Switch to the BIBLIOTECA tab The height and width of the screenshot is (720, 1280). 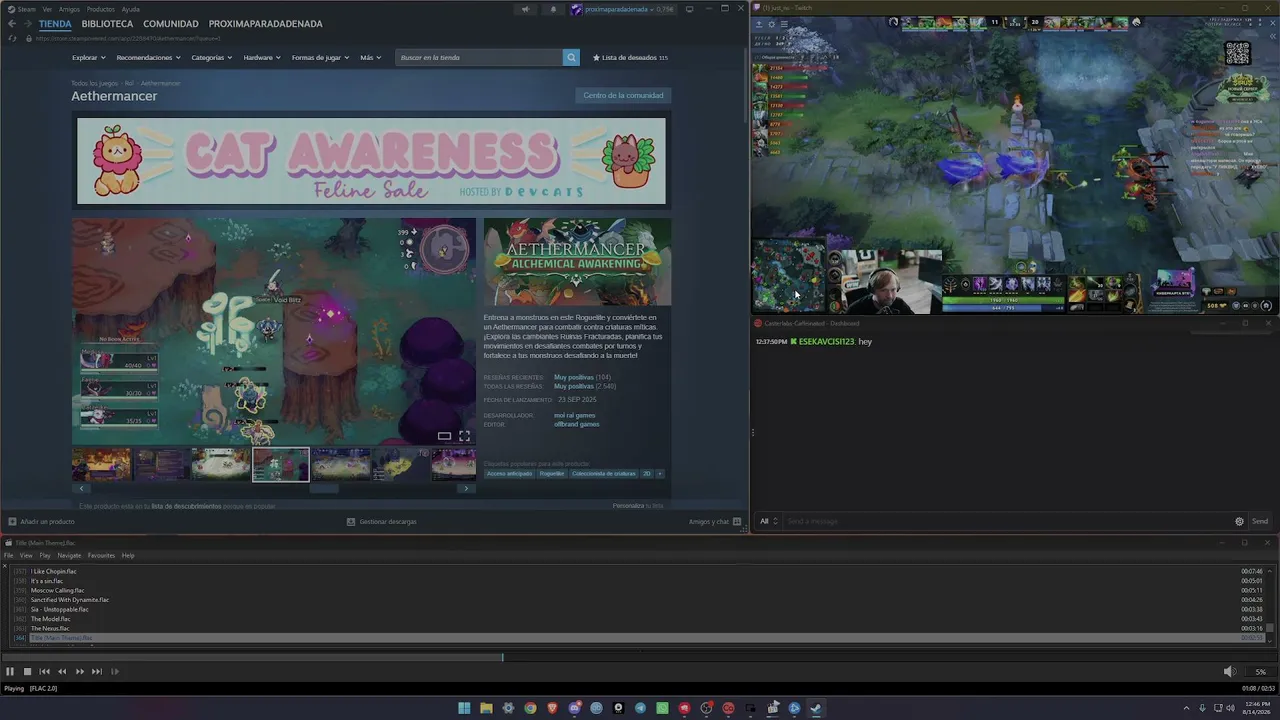107,24
